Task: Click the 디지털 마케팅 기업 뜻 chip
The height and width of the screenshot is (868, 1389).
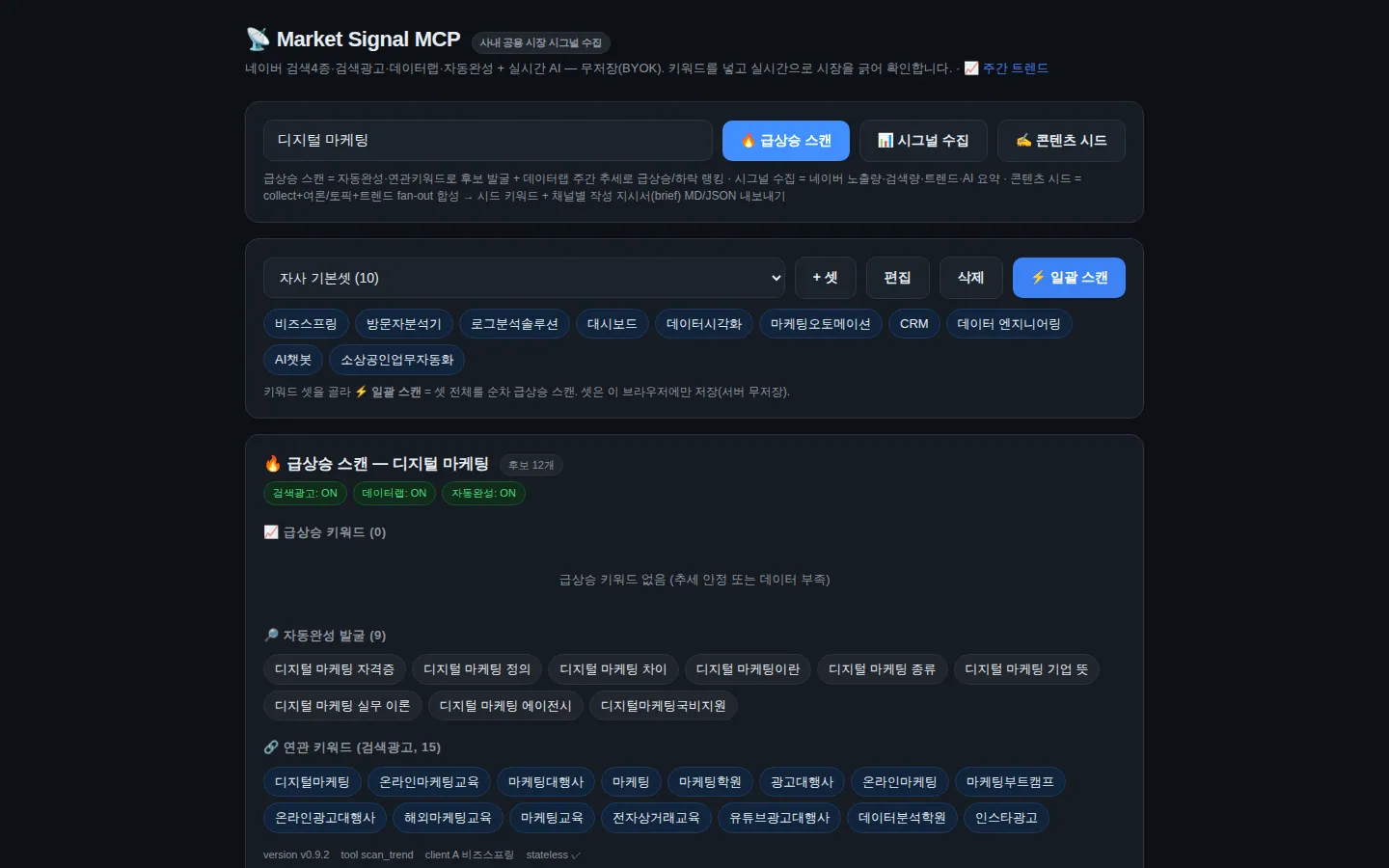Action: point(1026,669)
